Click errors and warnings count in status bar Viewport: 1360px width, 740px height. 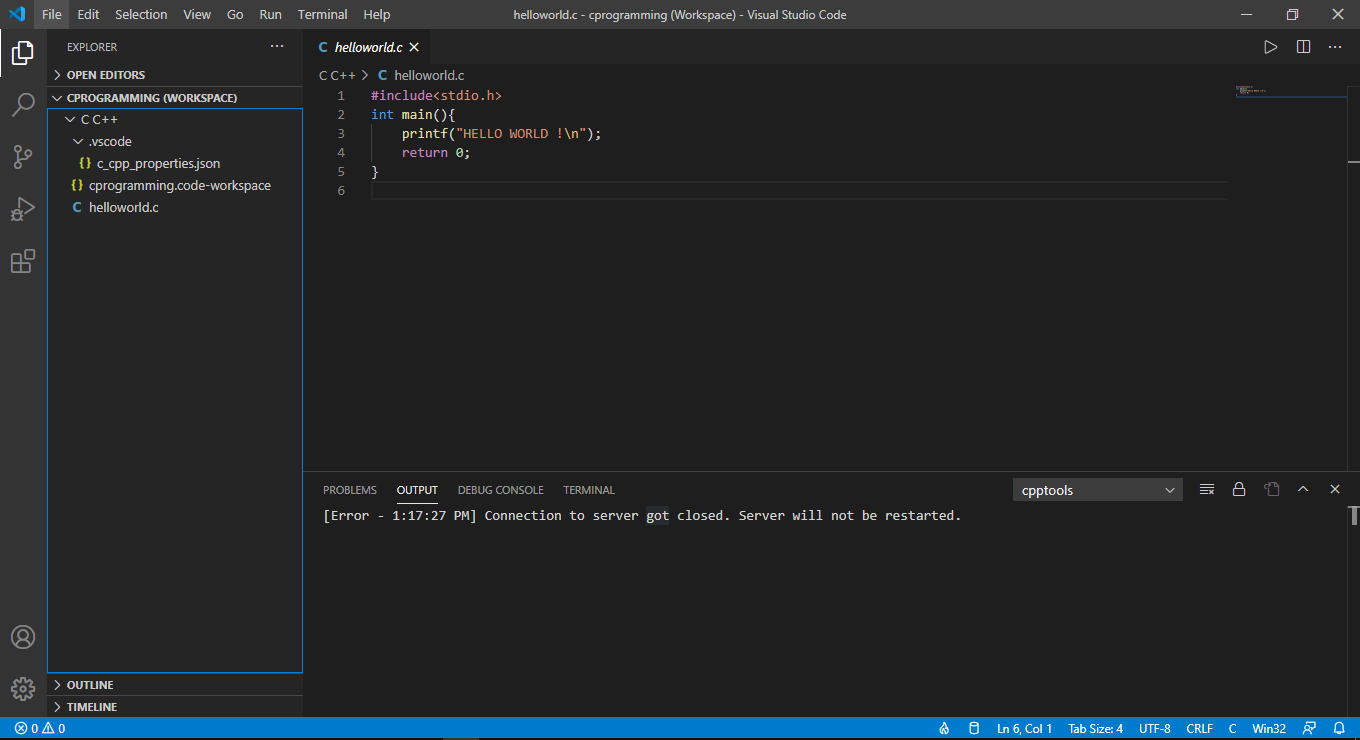pos(40,728)
